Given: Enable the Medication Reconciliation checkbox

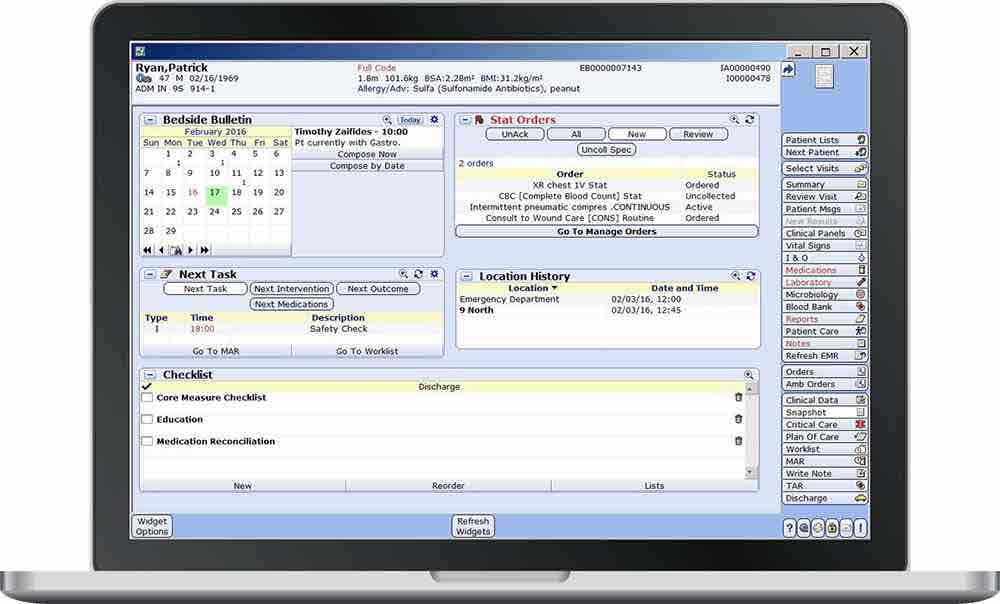Looking at the screenshot, I should (x=147, y=441).
